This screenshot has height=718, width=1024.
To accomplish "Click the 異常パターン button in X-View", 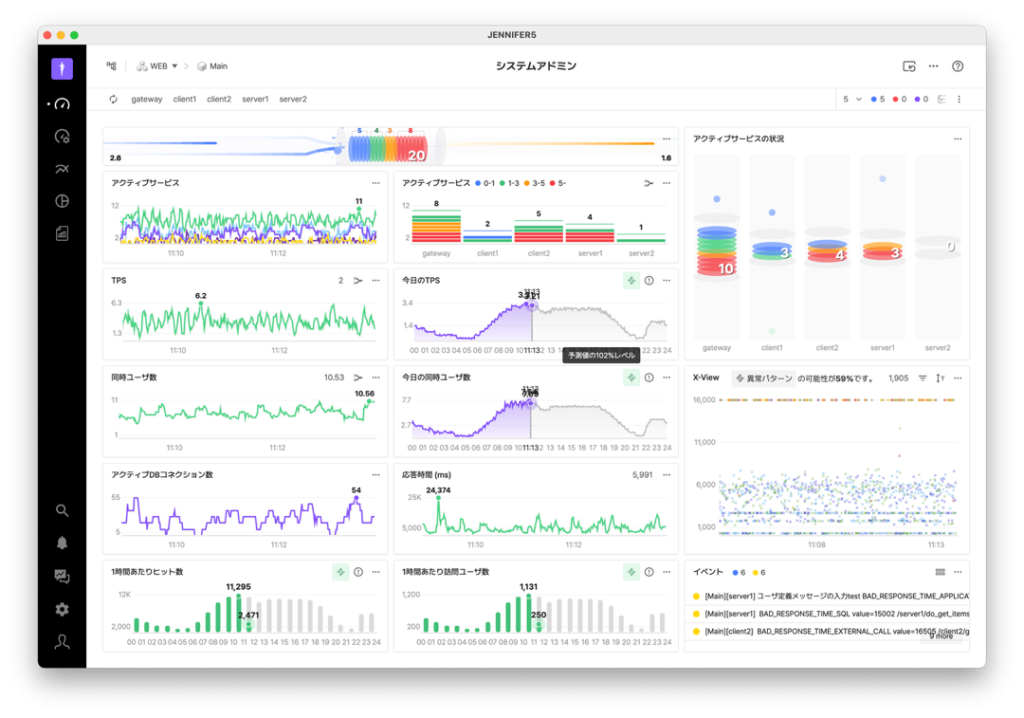I will [x=763, y=378].
